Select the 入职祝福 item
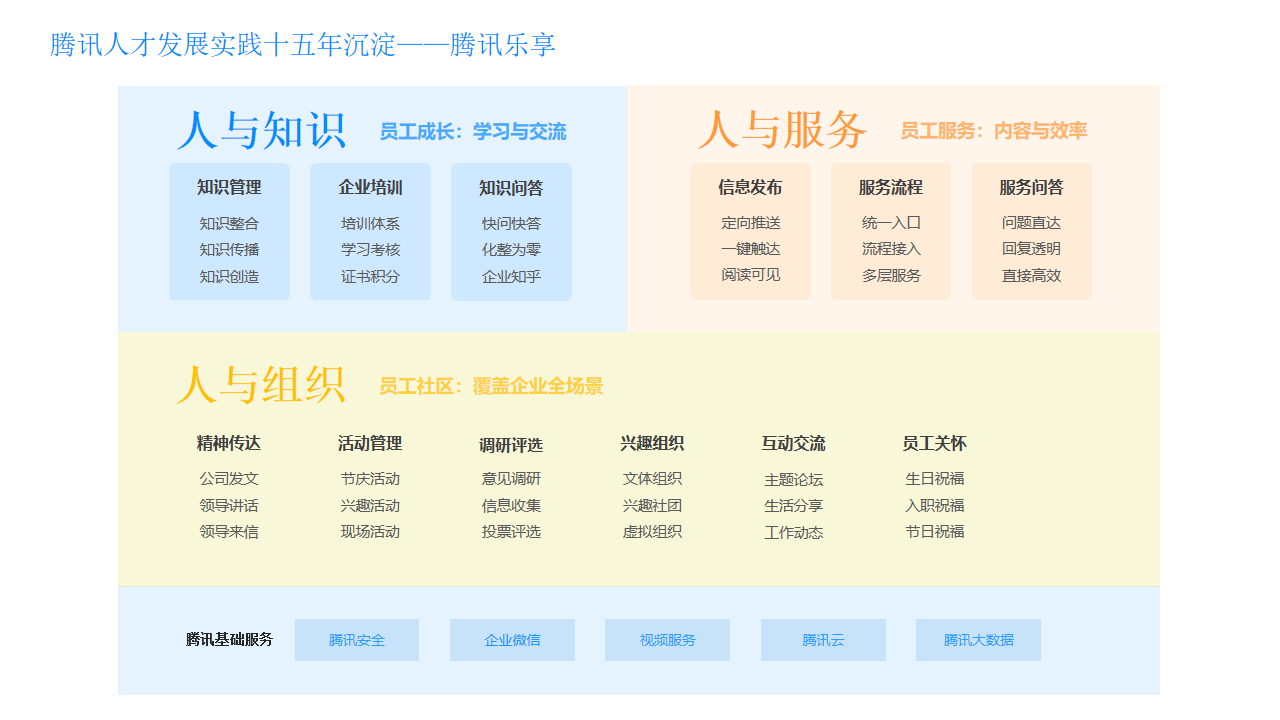1280x720 pixels. pos(934,505)
